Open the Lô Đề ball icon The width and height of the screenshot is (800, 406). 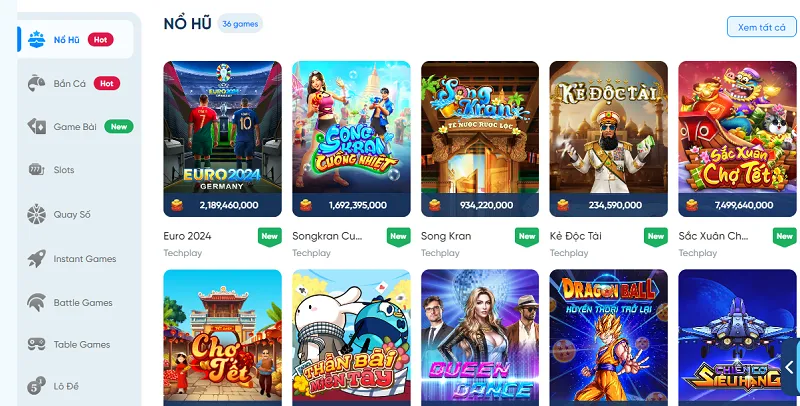36,386
